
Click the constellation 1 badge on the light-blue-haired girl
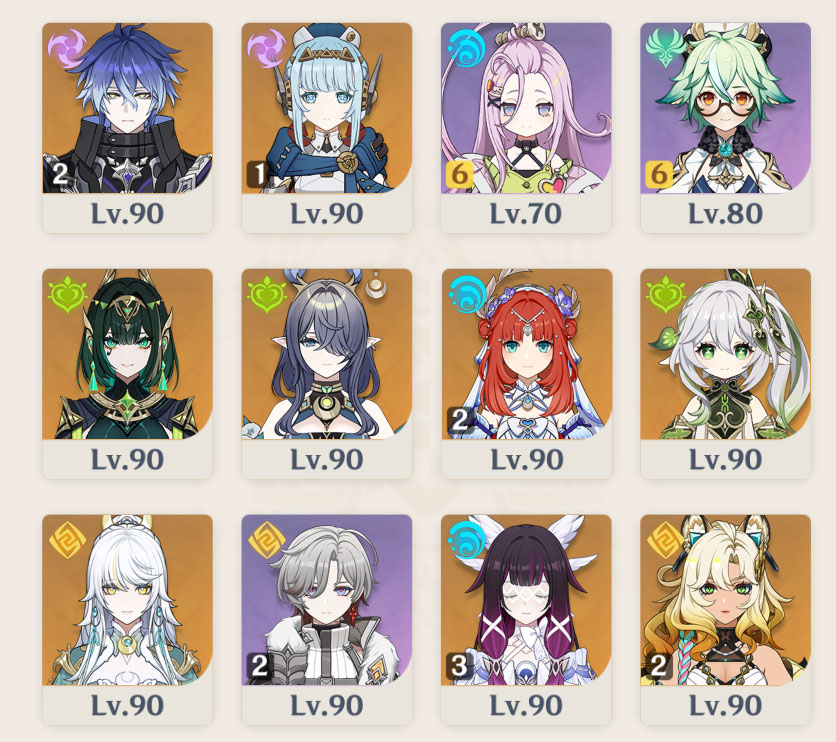(x=260, y=175)
